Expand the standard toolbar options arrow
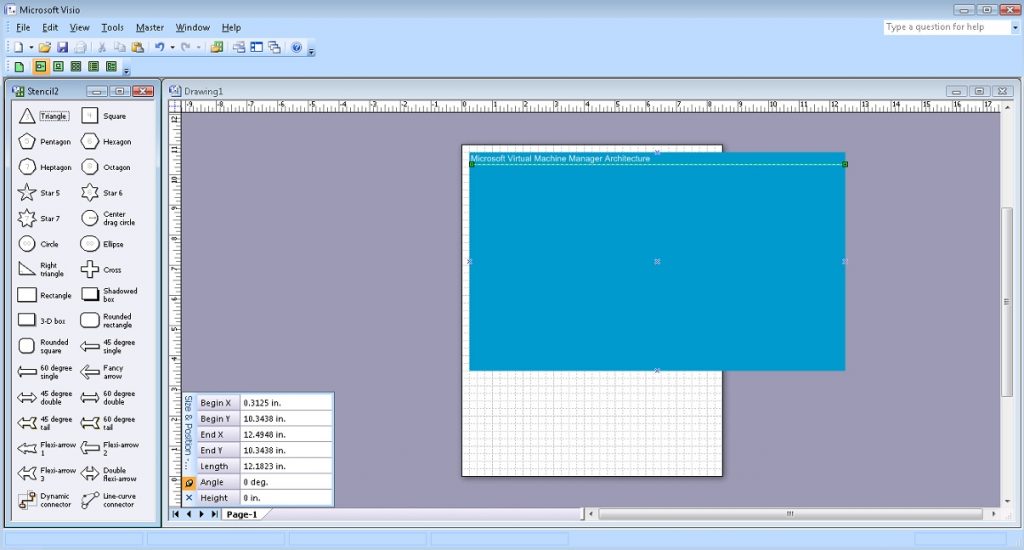 point(312,50)
